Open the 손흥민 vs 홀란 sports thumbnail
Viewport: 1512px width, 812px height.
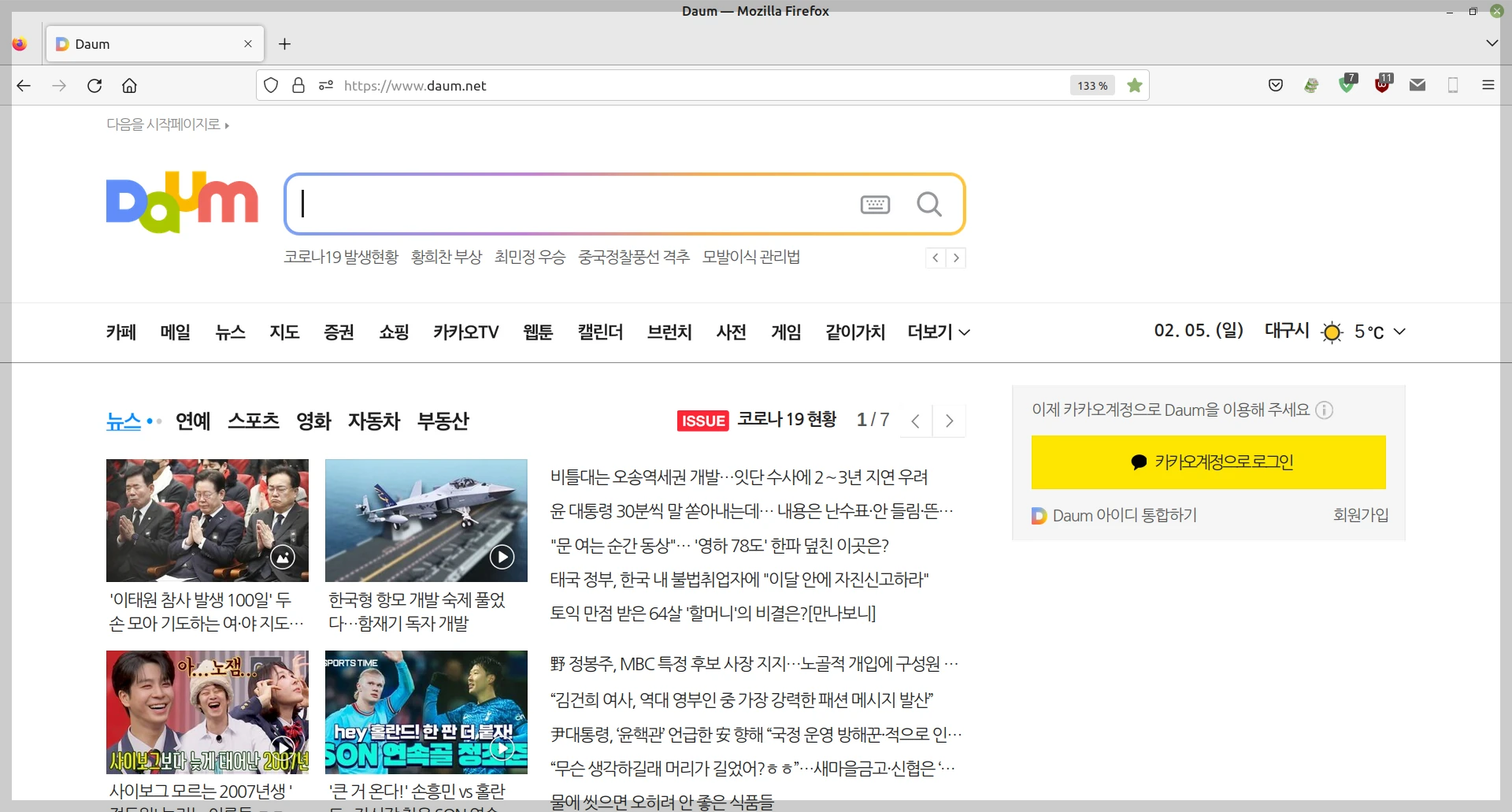[x=426, y=712]
